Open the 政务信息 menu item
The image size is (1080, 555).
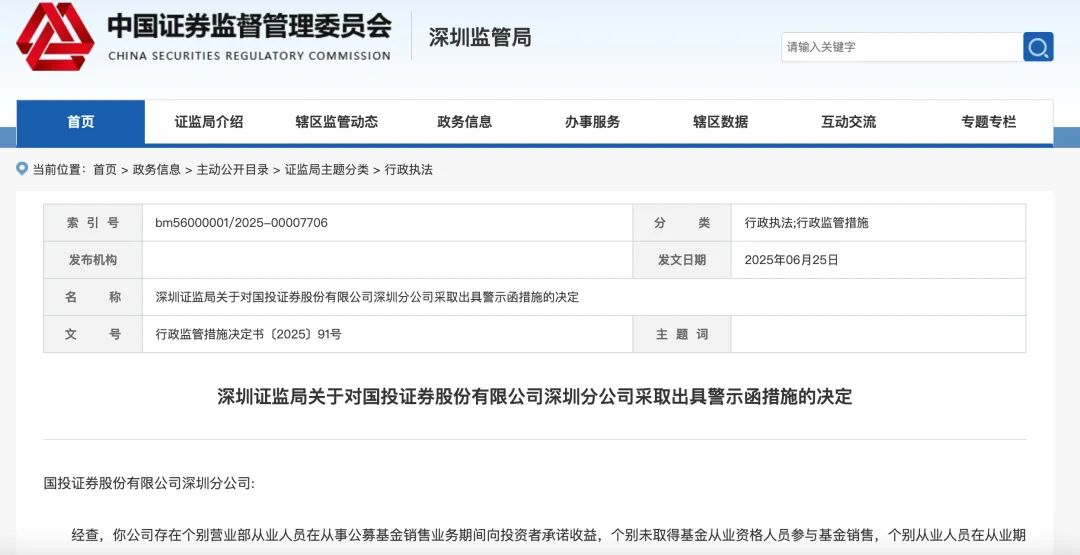(x=465, y=122)
